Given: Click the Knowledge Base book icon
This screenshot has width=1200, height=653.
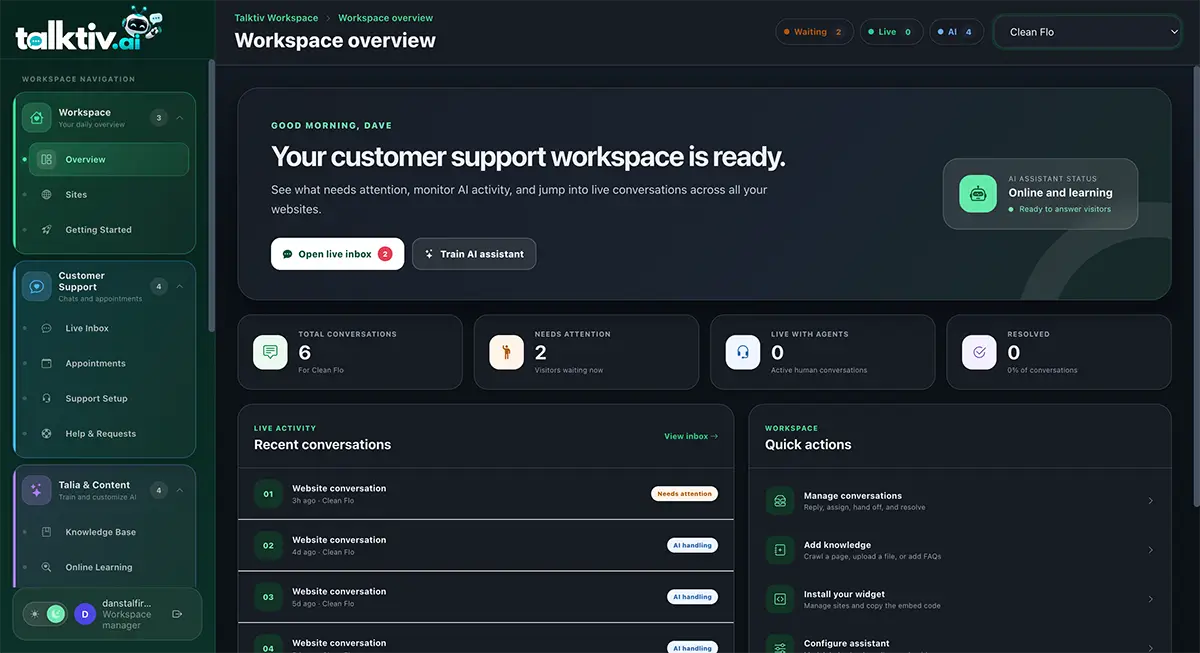Looking at the screenshot, I should click(47, 532).
